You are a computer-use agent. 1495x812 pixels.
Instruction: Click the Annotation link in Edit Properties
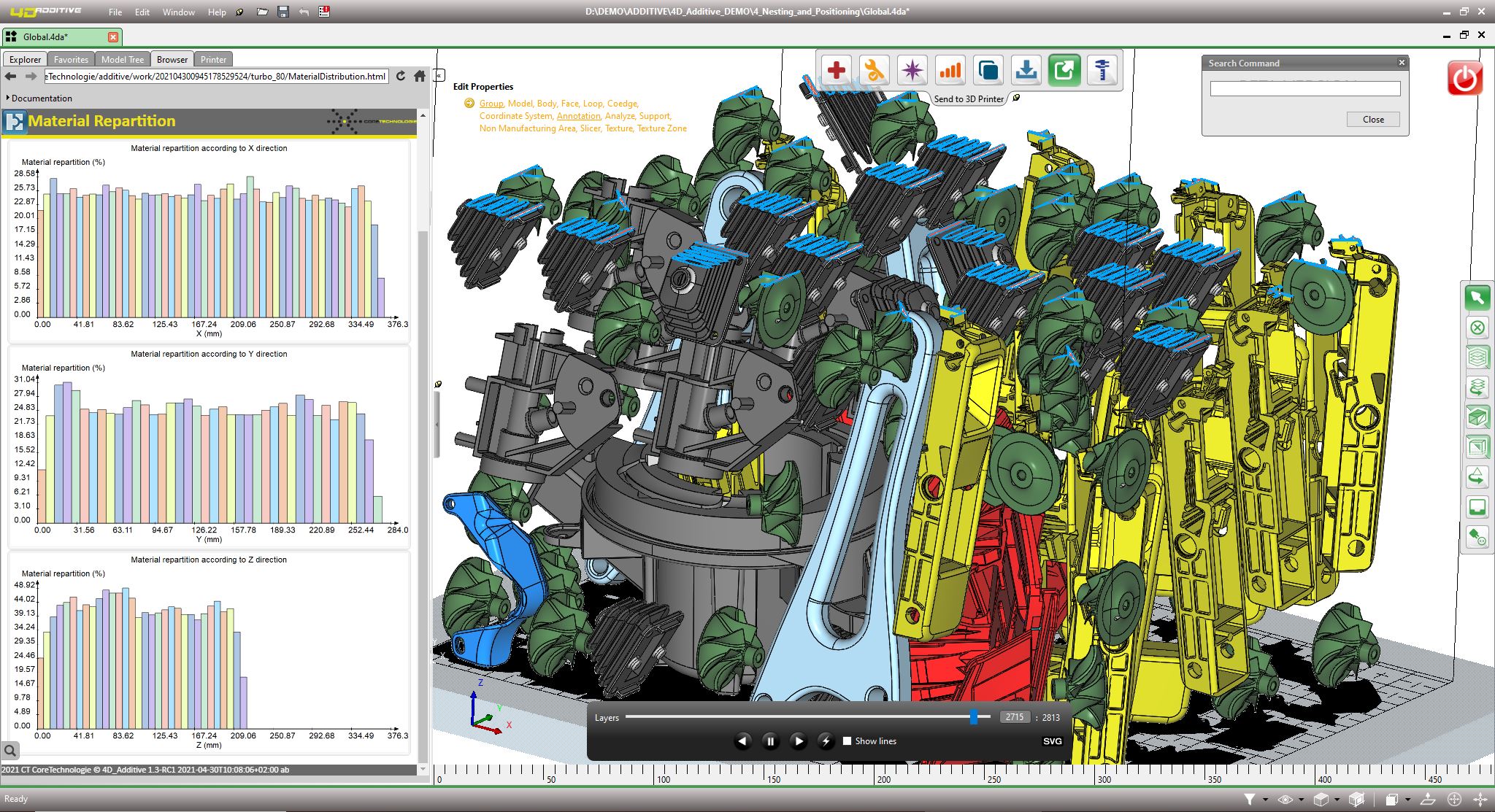point(578,116)
